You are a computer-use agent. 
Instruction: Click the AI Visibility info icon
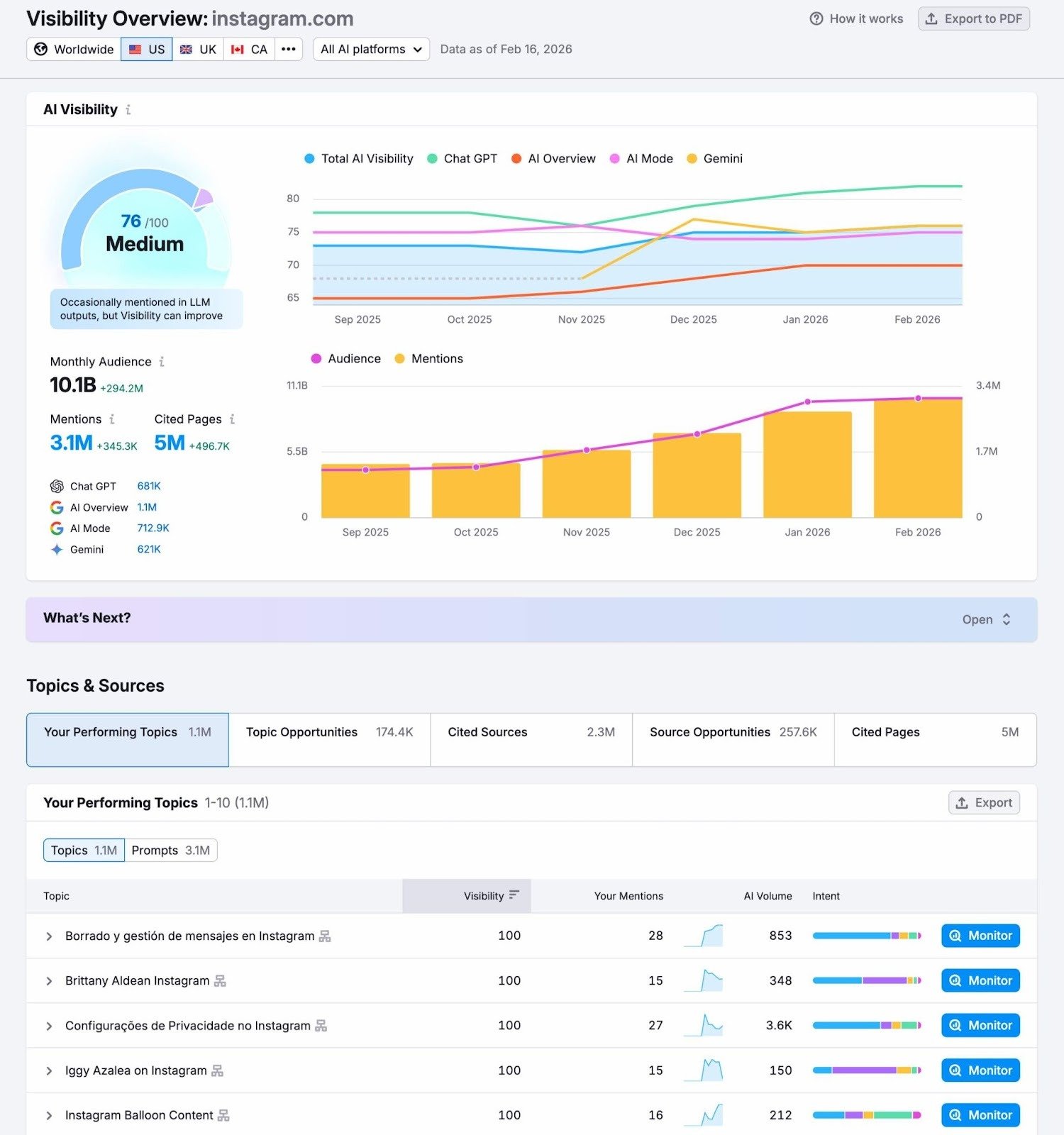point(128,109)
